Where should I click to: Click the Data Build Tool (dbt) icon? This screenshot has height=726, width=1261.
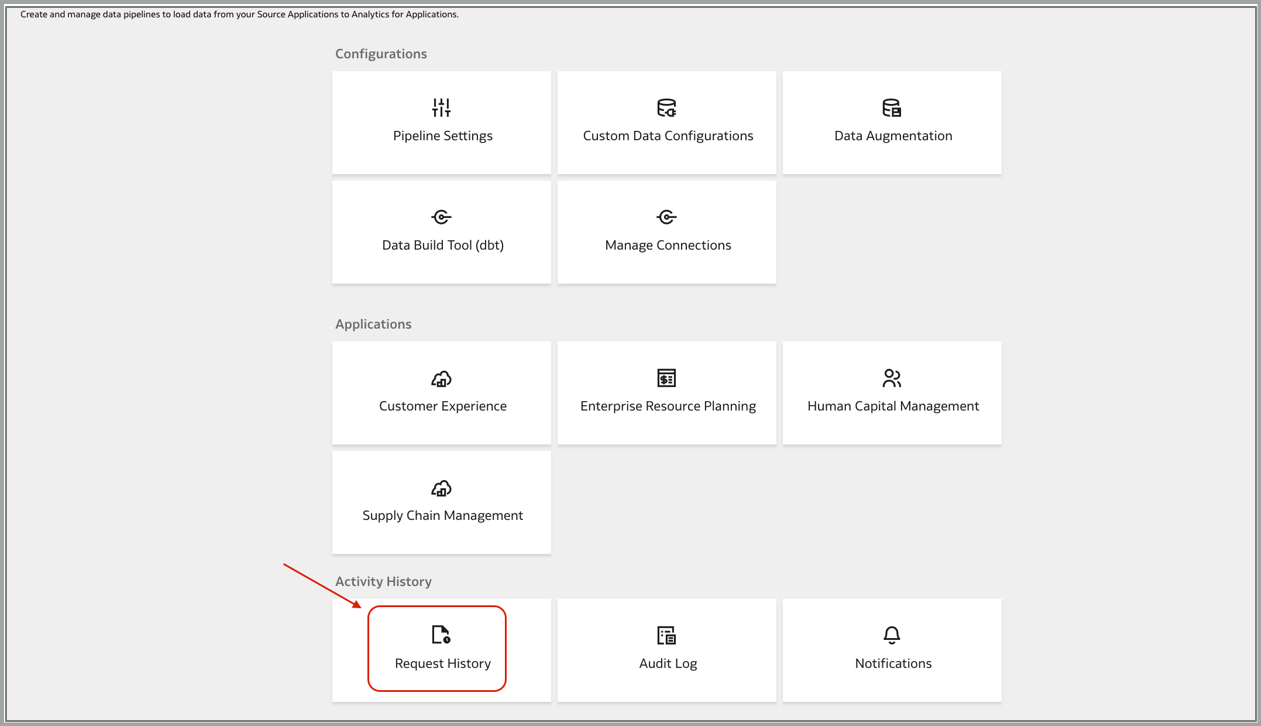[x=441, y=217]
